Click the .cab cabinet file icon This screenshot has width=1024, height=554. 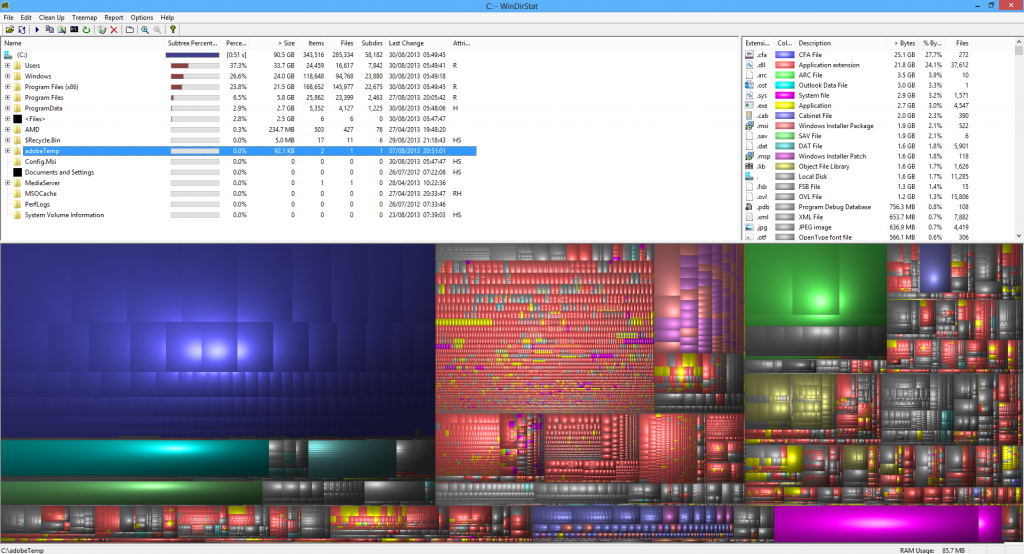coord(750,116)
